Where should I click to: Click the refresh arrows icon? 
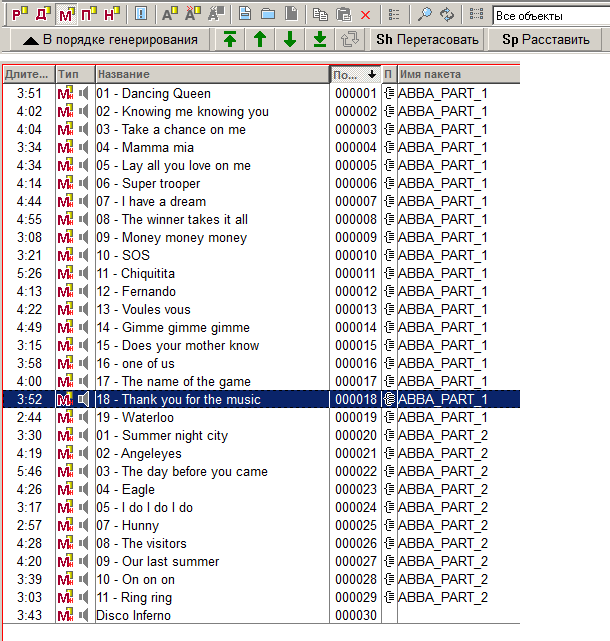(447, 15)
